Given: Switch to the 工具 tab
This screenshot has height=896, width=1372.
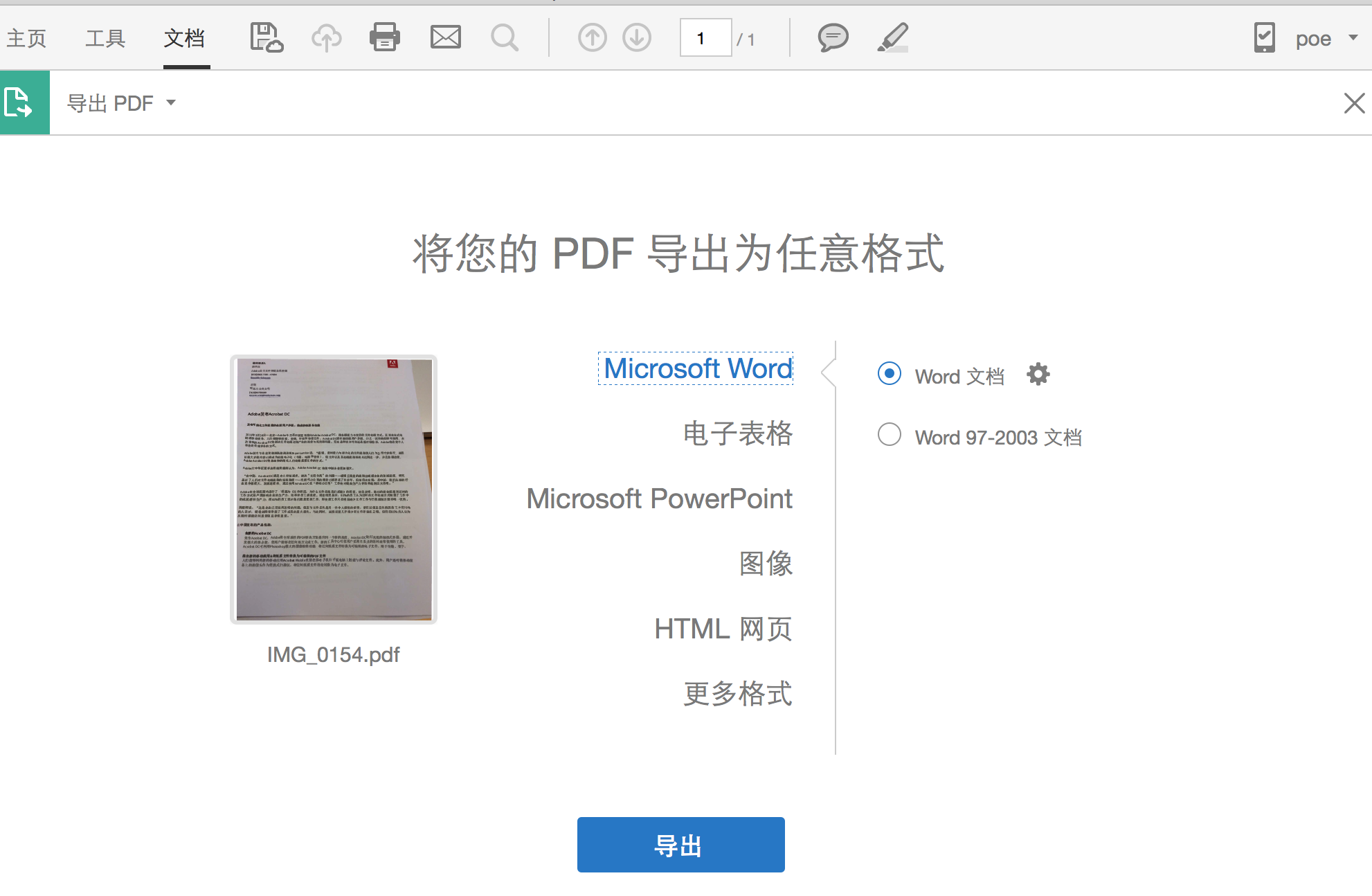Looking at the screenshot, I should 105,38.
